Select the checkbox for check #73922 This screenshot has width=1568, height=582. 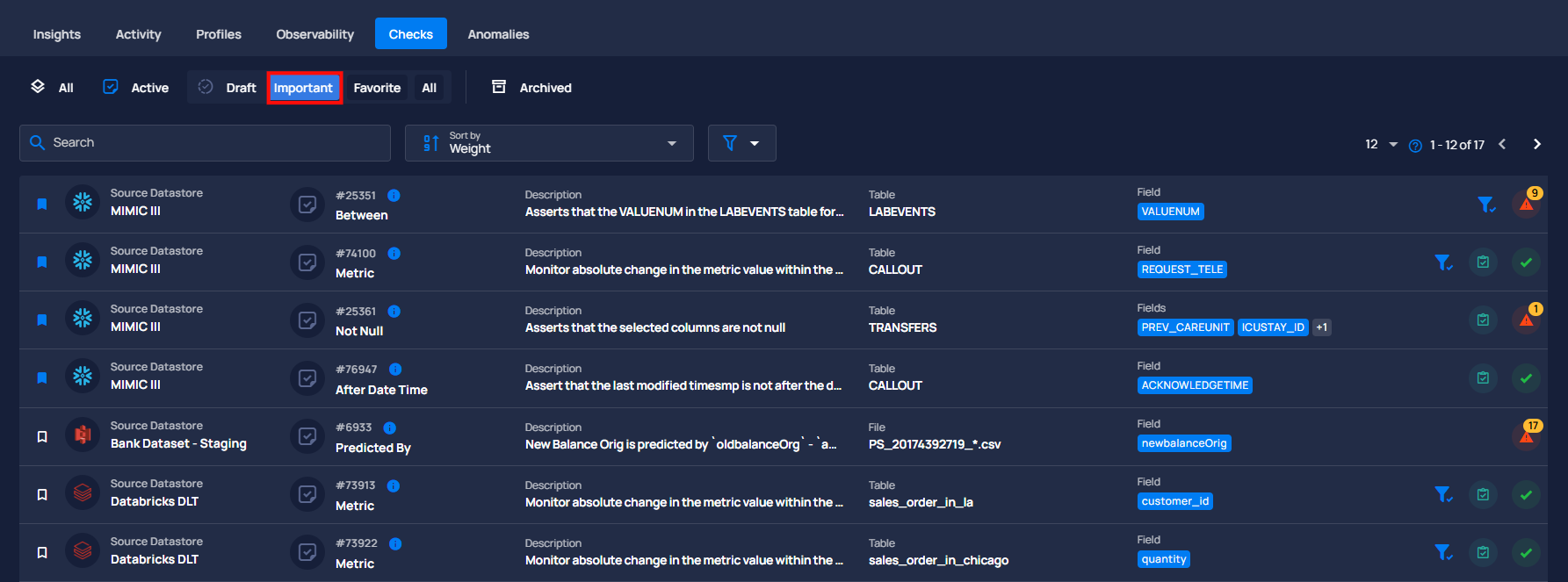click(x=307, y=552)
